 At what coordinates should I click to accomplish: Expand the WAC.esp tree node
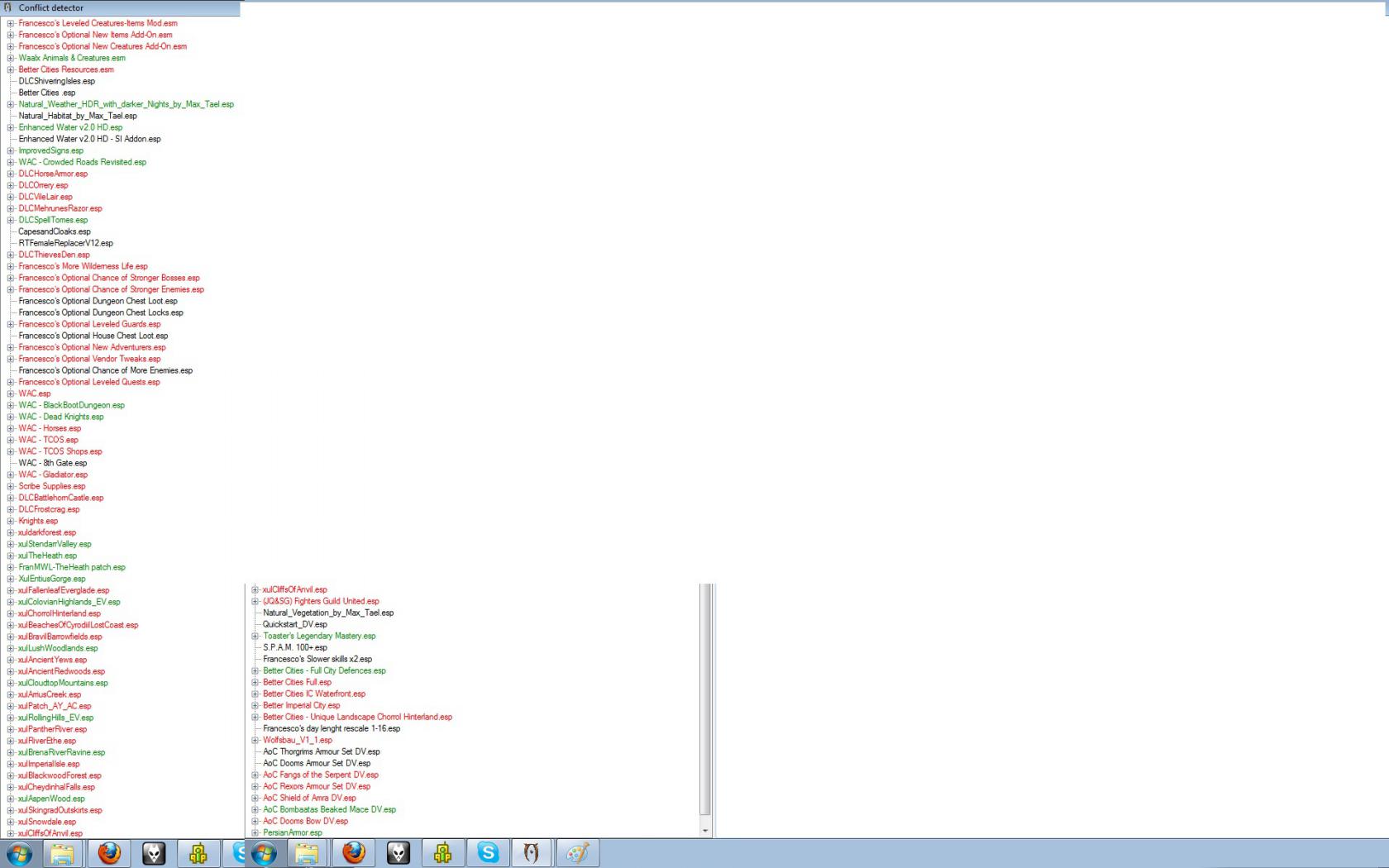11,393
